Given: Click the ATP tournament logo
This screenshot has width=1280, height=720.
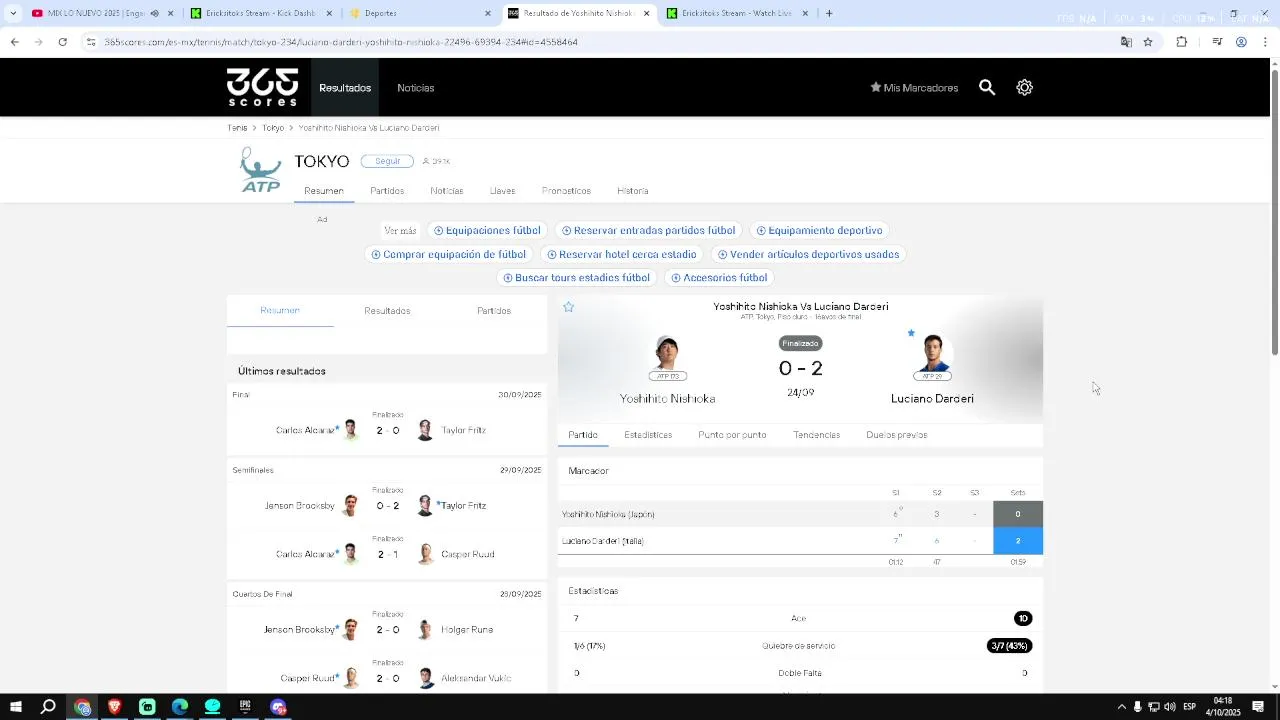Looking at the screenshot, I should (x=261, y=170).
